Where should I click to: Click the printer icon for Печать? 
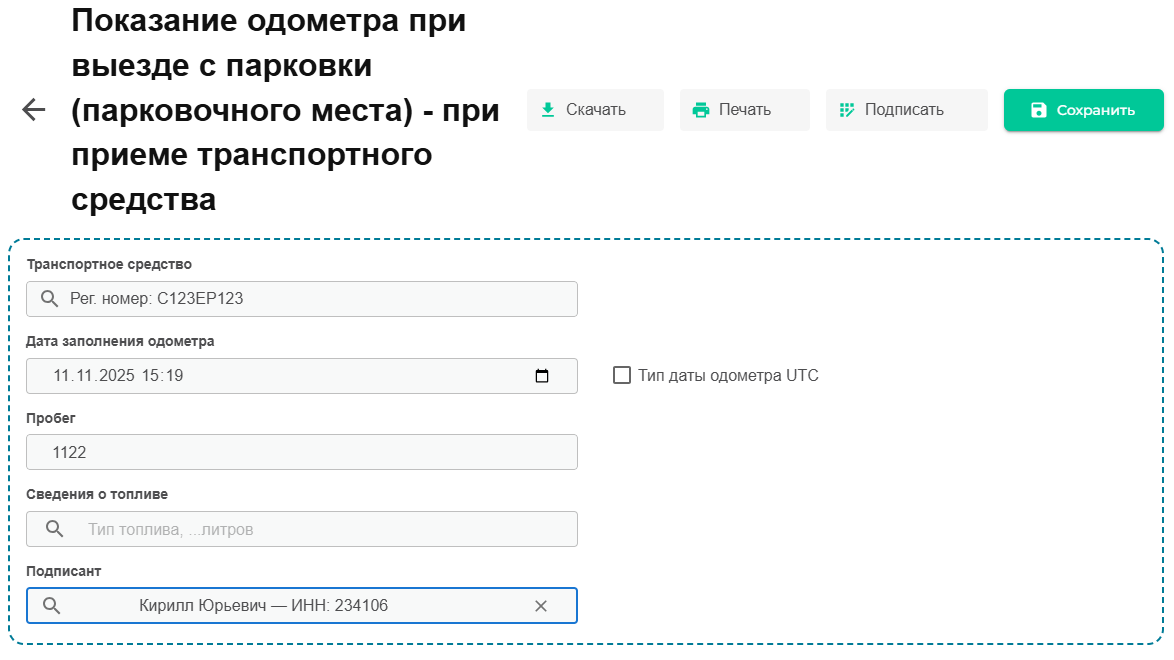tap(701, 110)
